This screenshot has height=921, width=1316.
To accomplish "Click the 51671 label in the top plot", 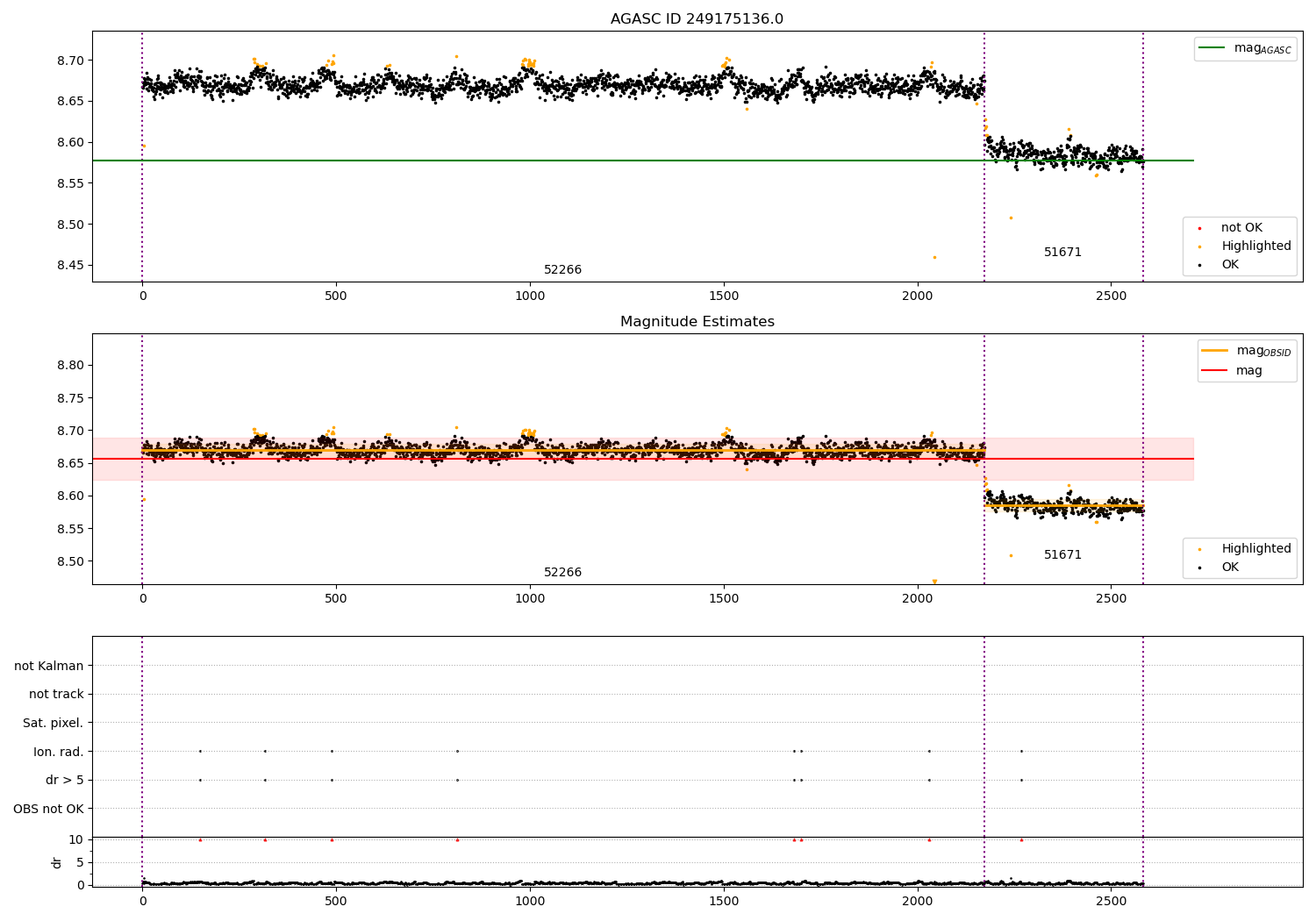I will [1062, 253].
